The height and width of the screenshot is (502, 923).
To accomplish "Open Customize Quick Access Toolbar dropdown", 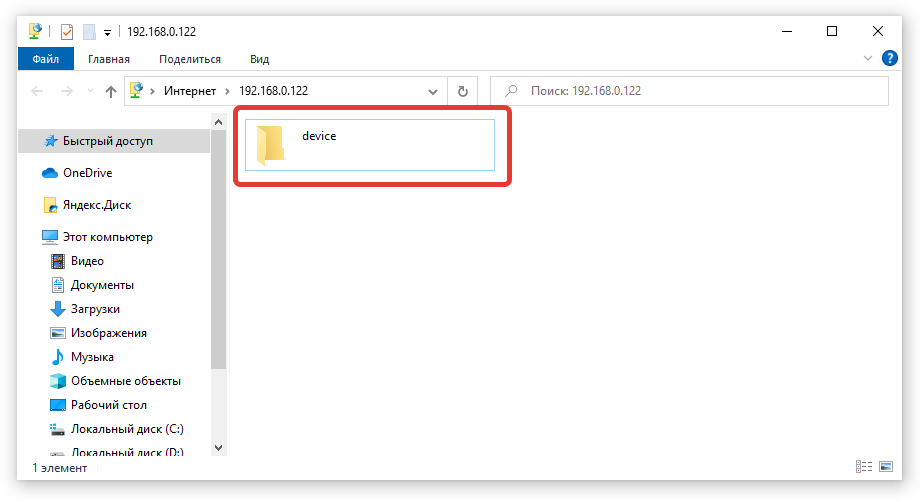I will [x=107, y=32].
